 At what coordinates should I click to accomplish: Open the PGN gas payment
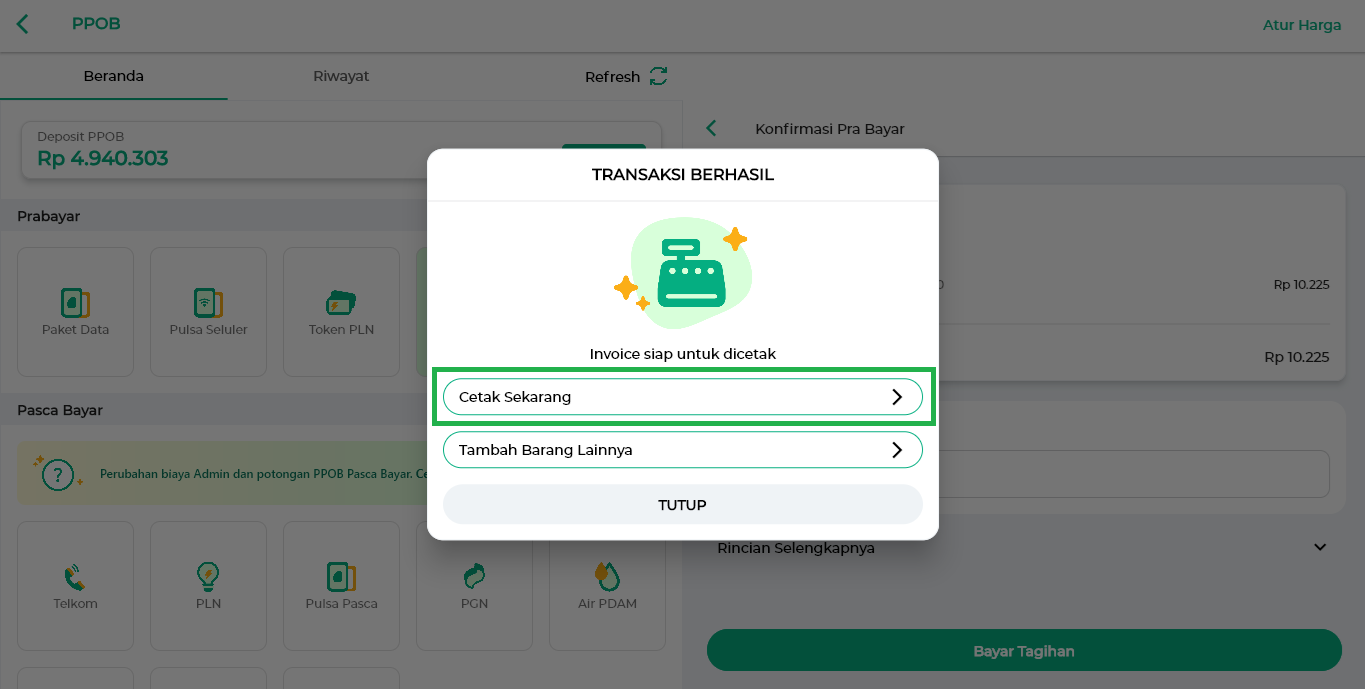pos(474,586)
